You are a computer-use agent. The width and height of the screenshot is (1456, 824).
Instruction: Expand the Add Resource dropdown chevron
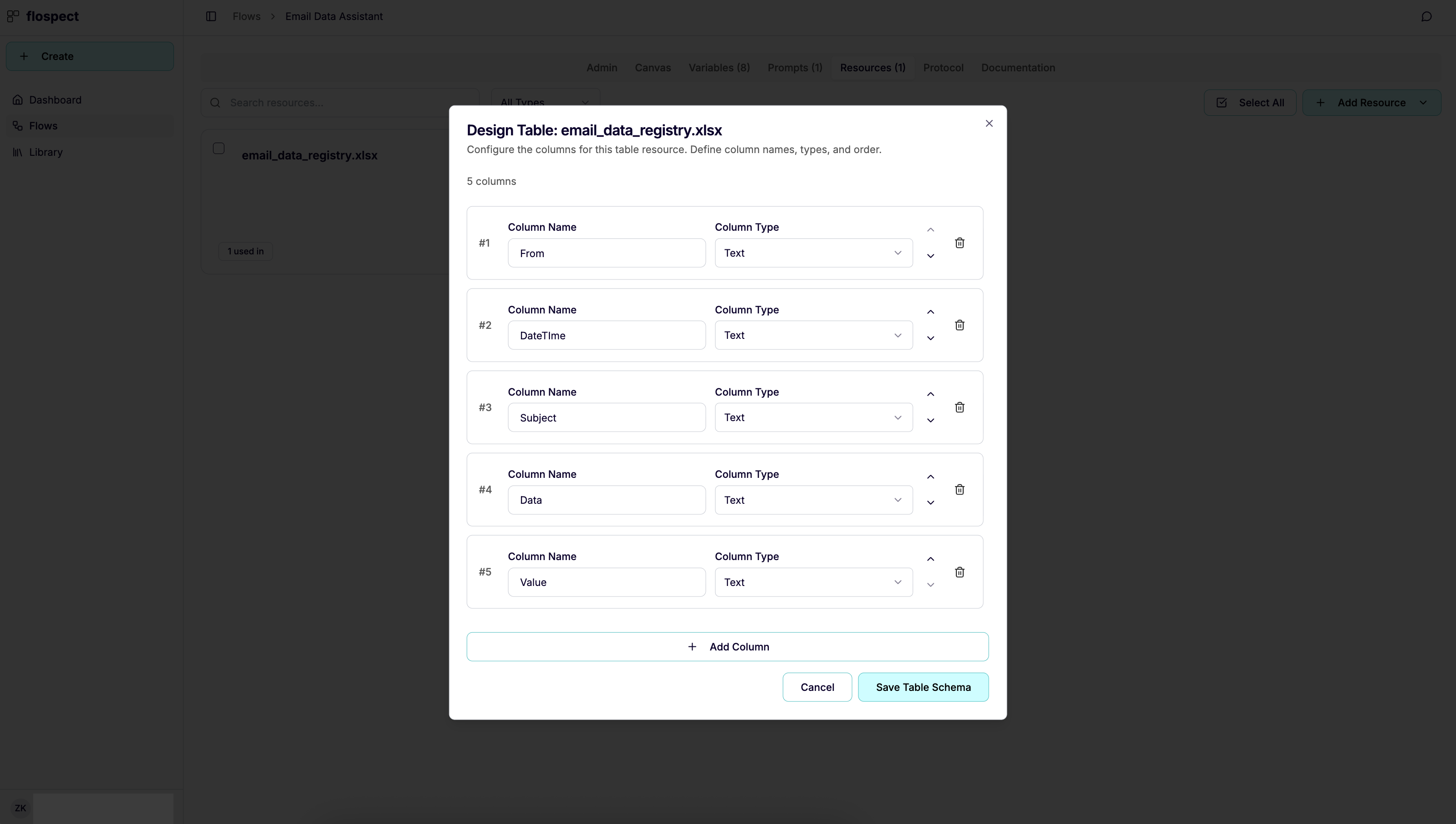click(1424, 103)
